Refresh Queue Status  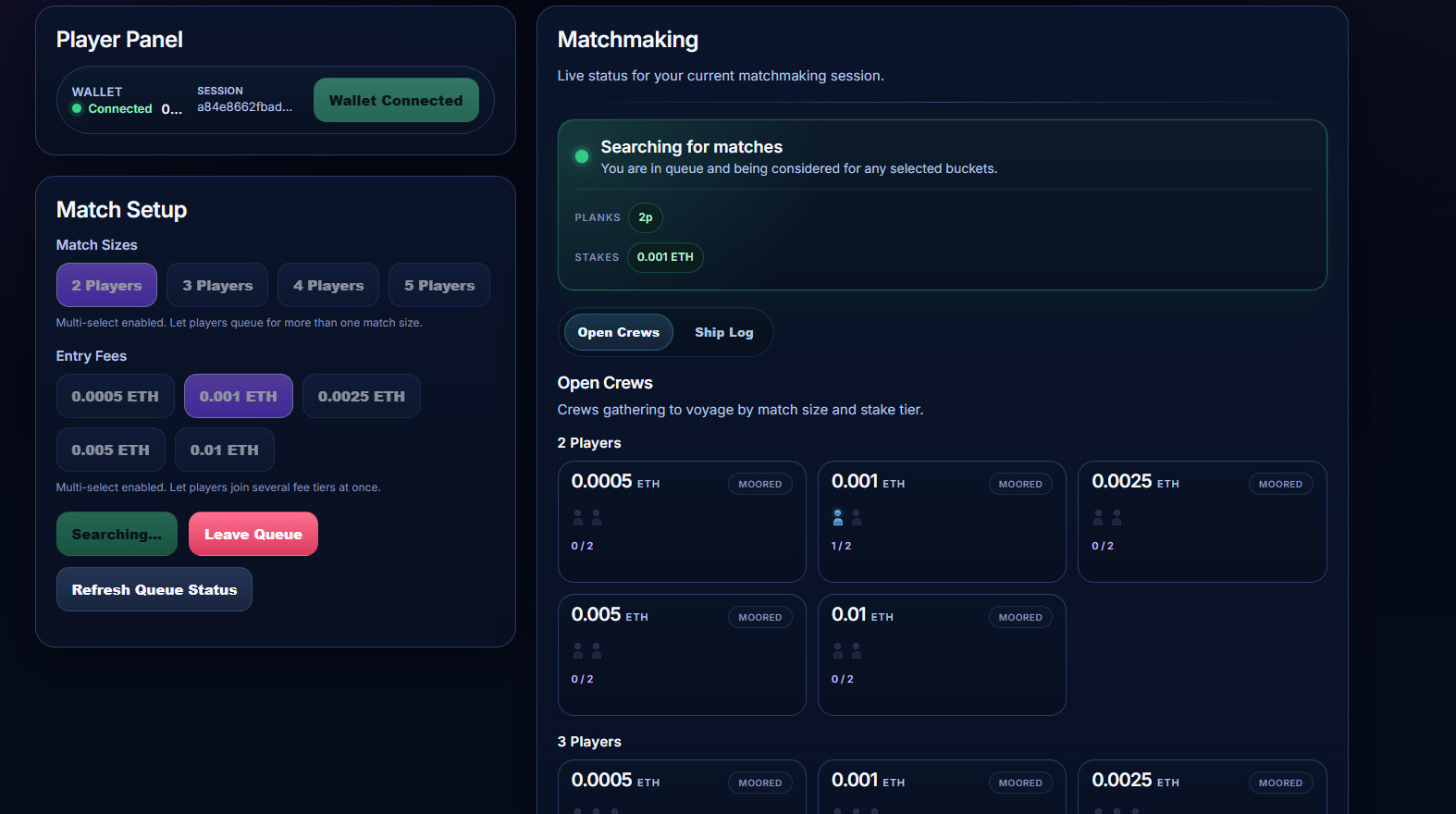(154, 589)
